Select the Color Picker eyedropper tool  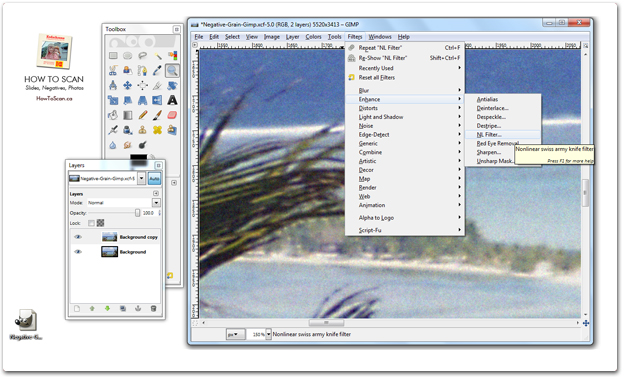pos(158,70)
